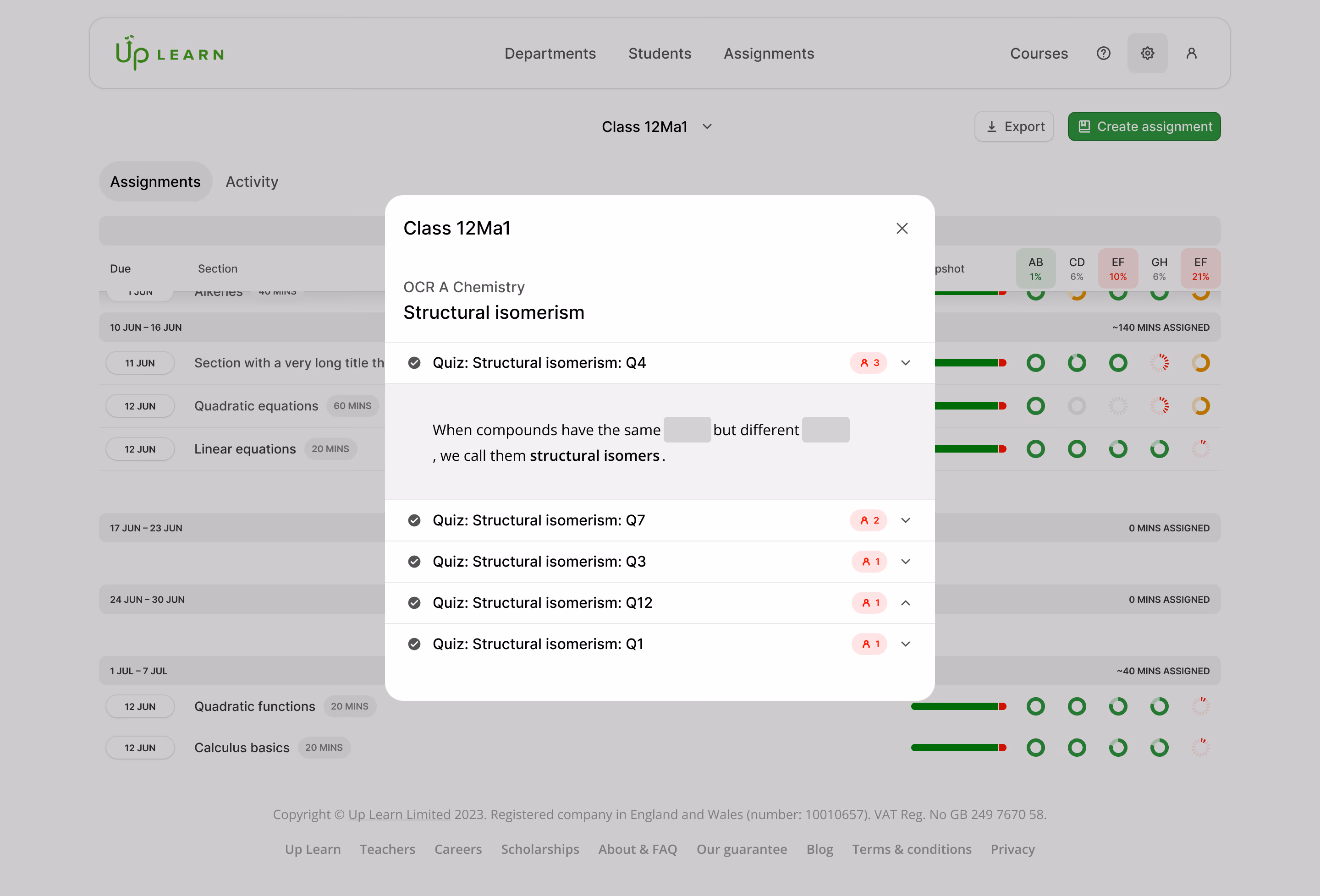Open Terms & conditions footer link
This screenshot has width=1320, height=896.
click(912, 849)
